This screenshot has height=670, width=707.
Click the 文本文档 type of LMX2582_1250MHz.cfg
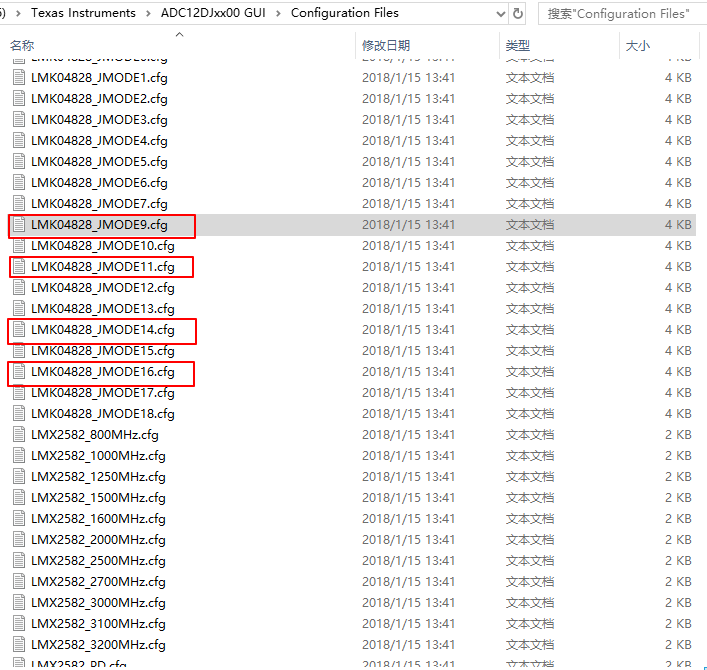530,477
